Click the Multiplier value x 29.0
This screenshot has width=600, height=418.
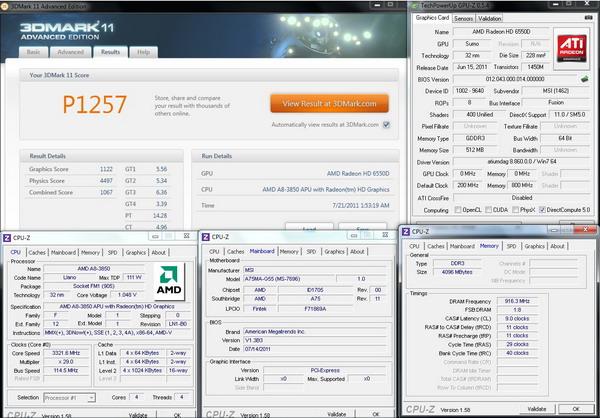[x=68, y=362]
